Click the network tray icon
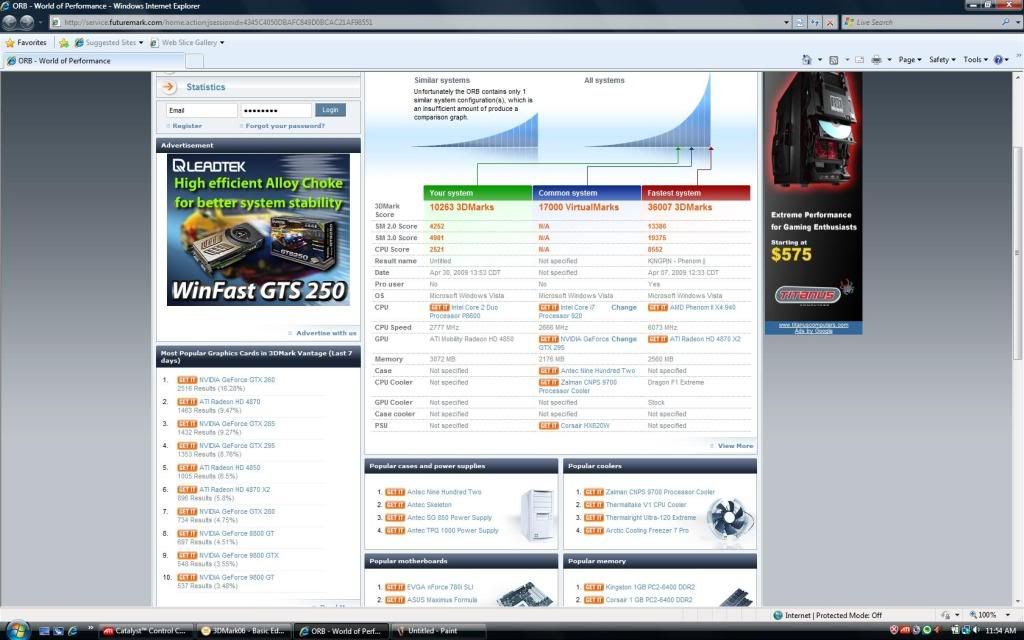This screenshot has width=1024, height=640. [965, 630]
